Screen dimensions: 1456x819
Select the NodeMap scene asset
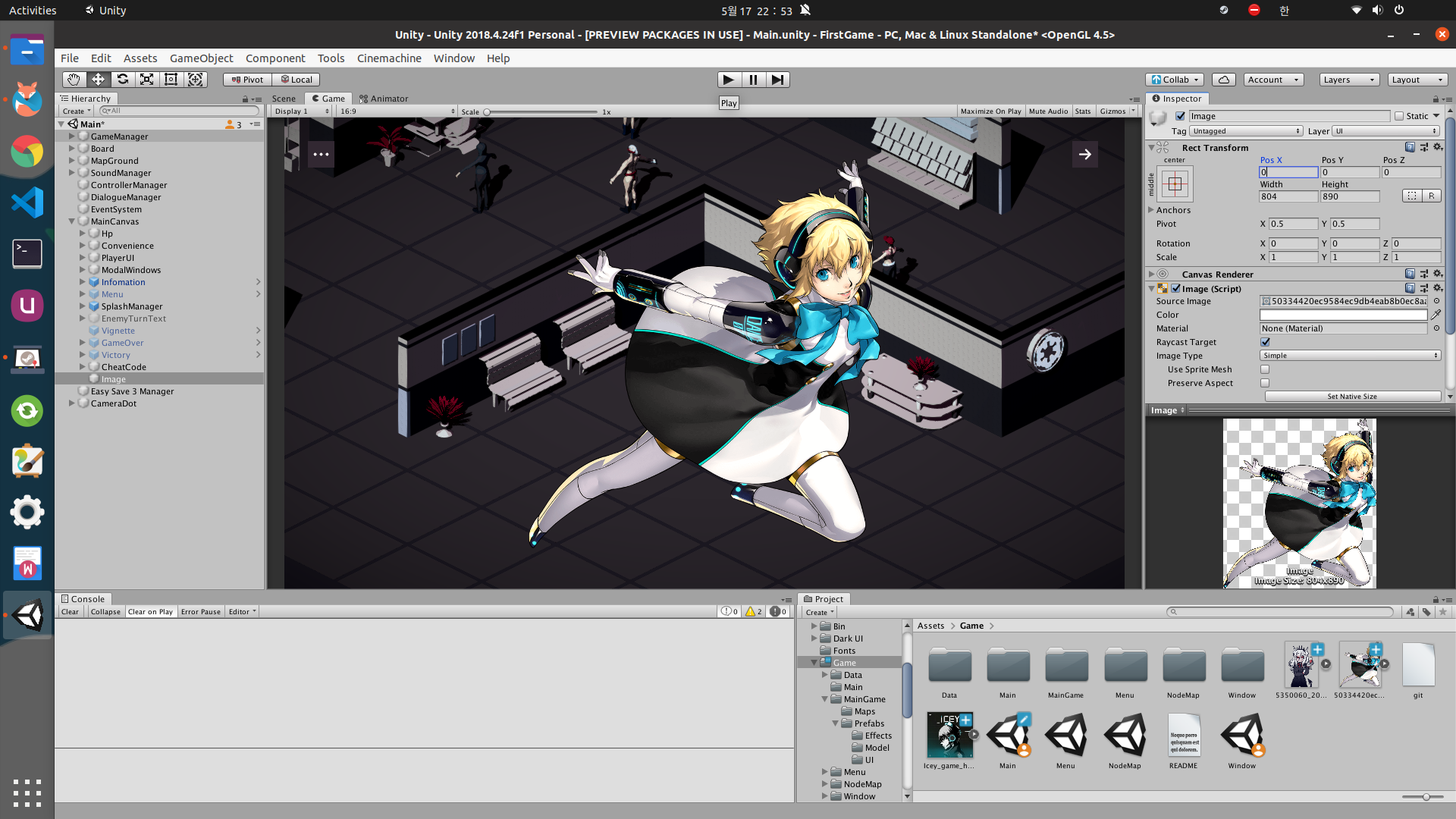[1125, 741]
